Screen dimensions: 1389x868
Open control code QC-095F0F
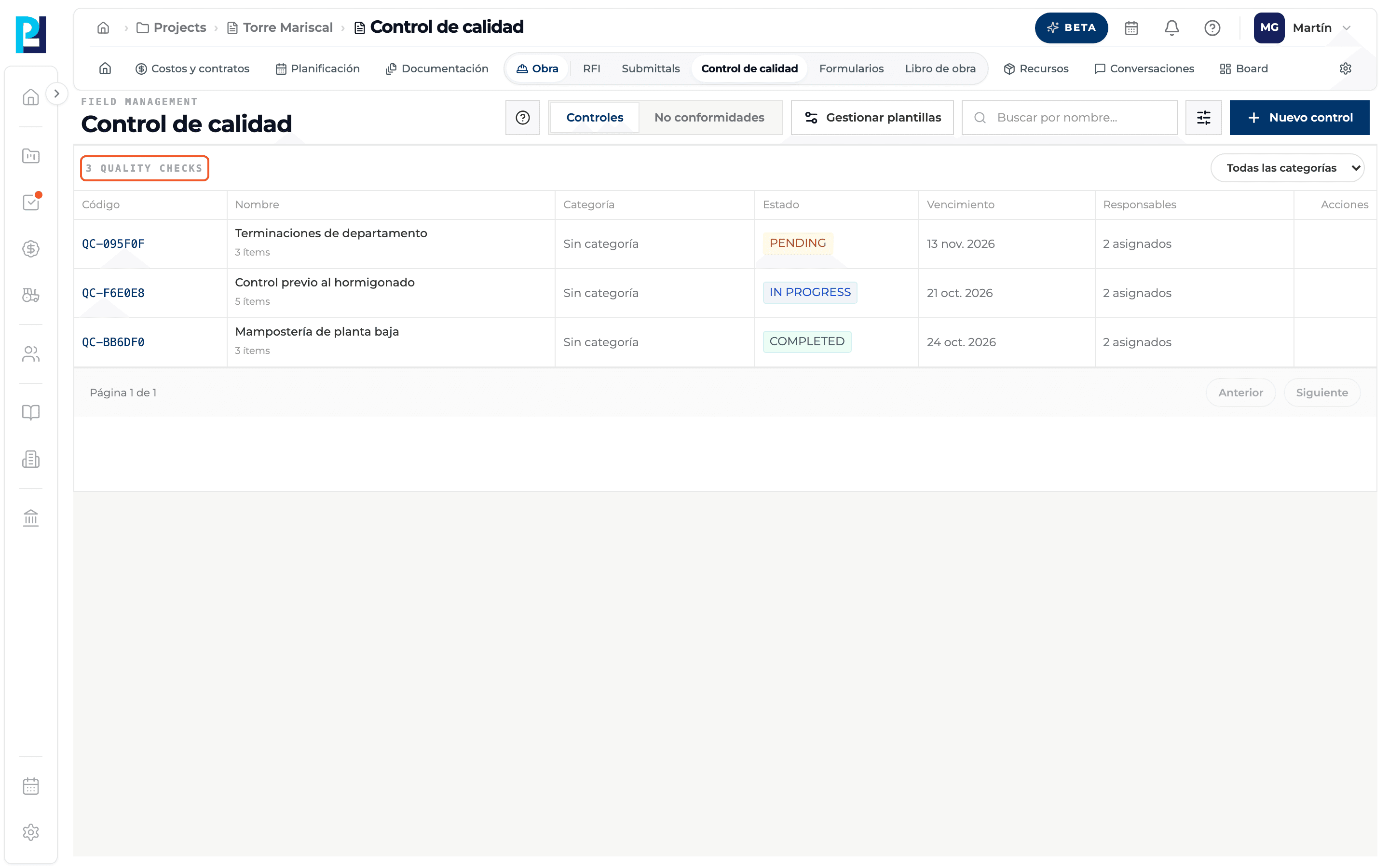click(x=113, y=244)
